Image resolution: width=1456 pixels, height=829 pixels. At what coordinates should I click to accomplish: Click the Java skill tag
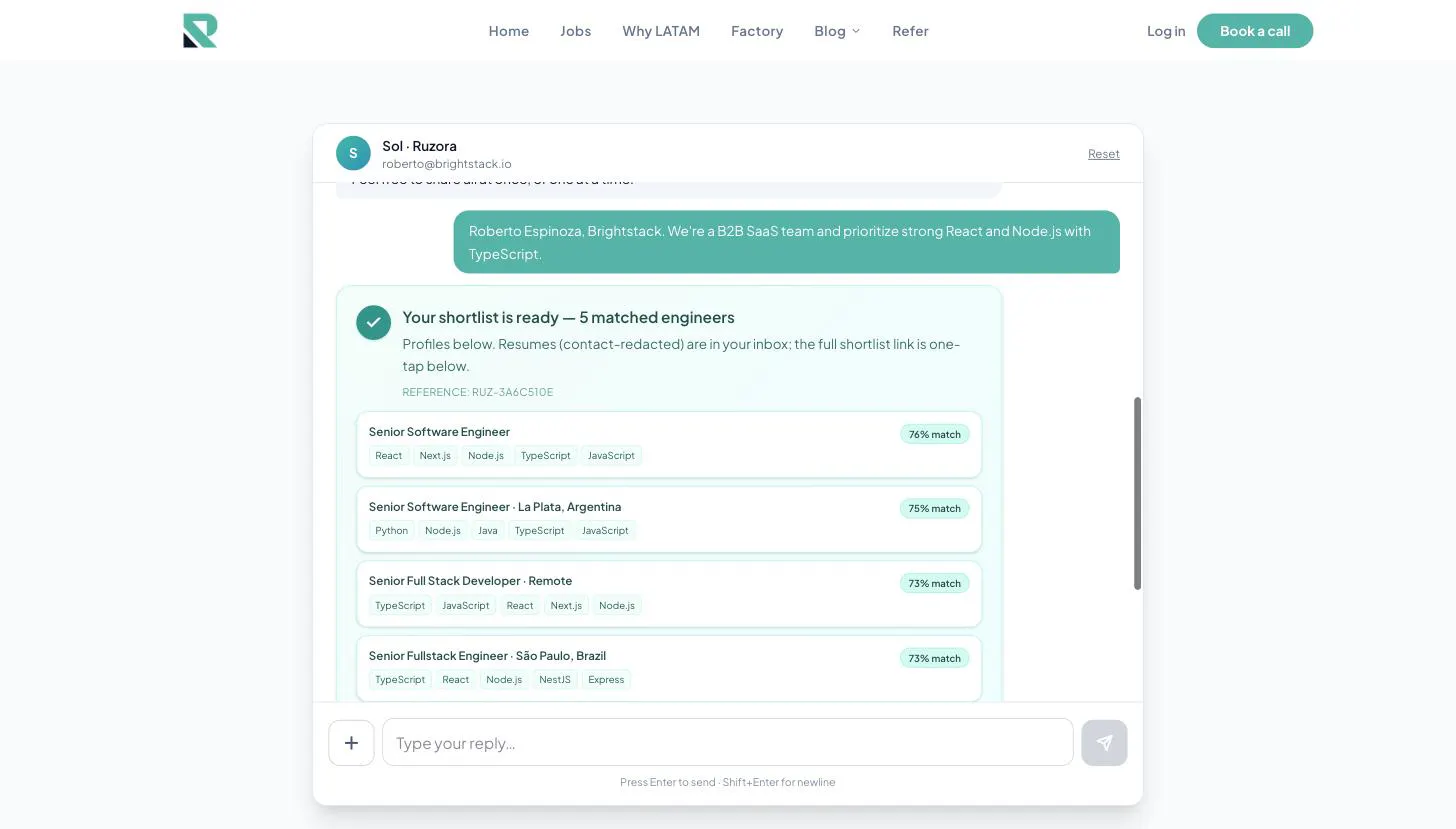pos(488,531)
